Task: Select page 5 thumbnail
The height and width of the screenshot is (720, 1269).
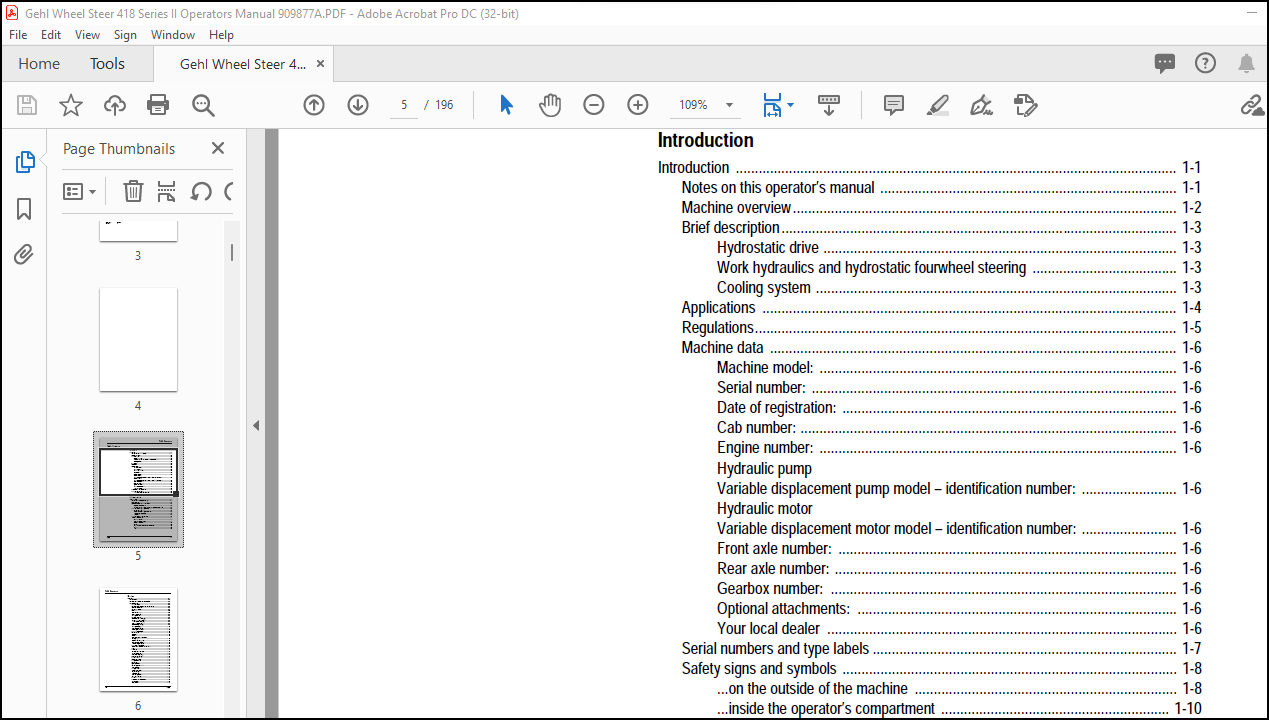Action: coord(138,489)
